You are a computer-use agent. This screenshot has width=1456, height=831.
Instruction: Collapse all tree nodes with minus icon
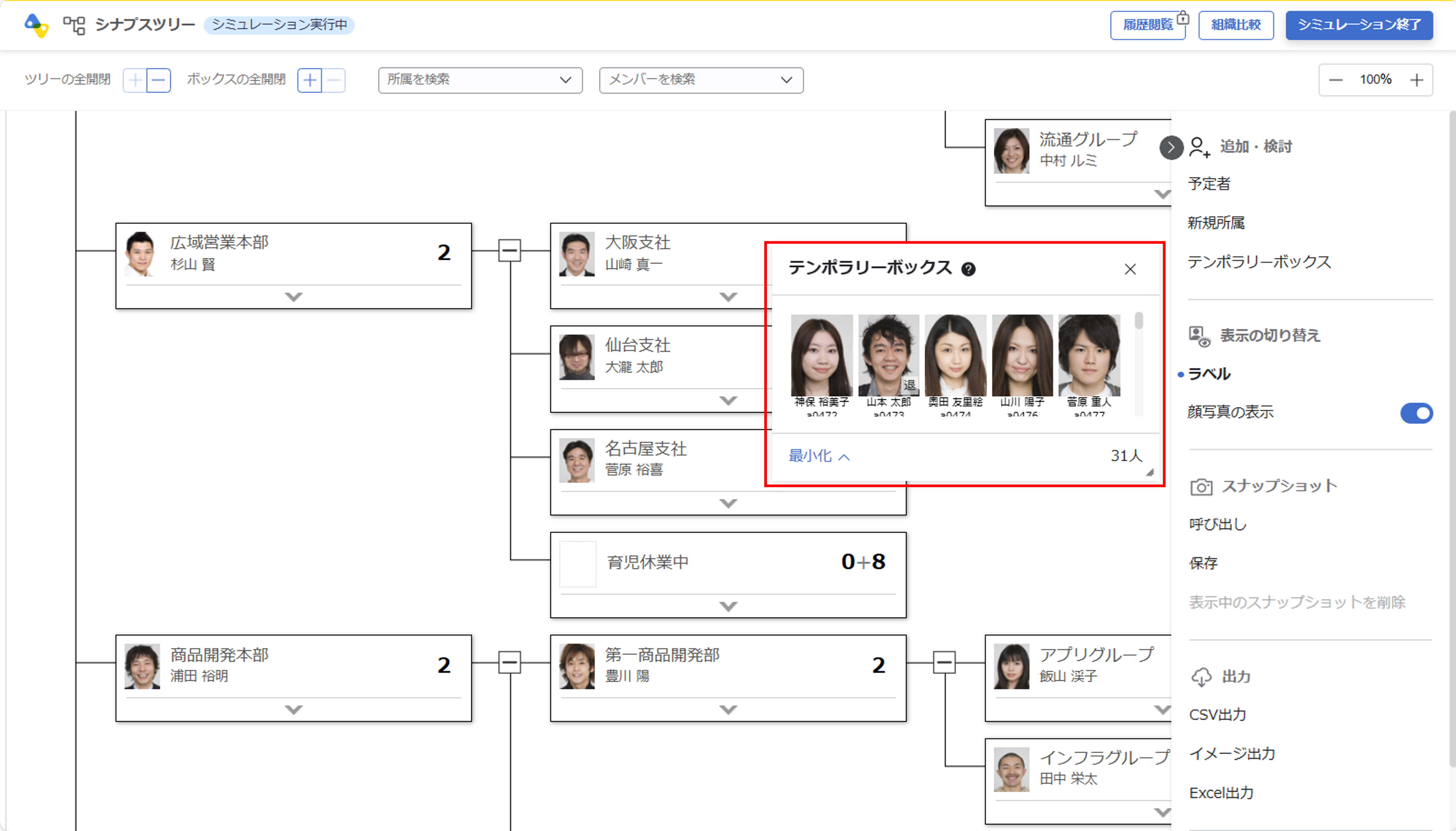point(159,80)
